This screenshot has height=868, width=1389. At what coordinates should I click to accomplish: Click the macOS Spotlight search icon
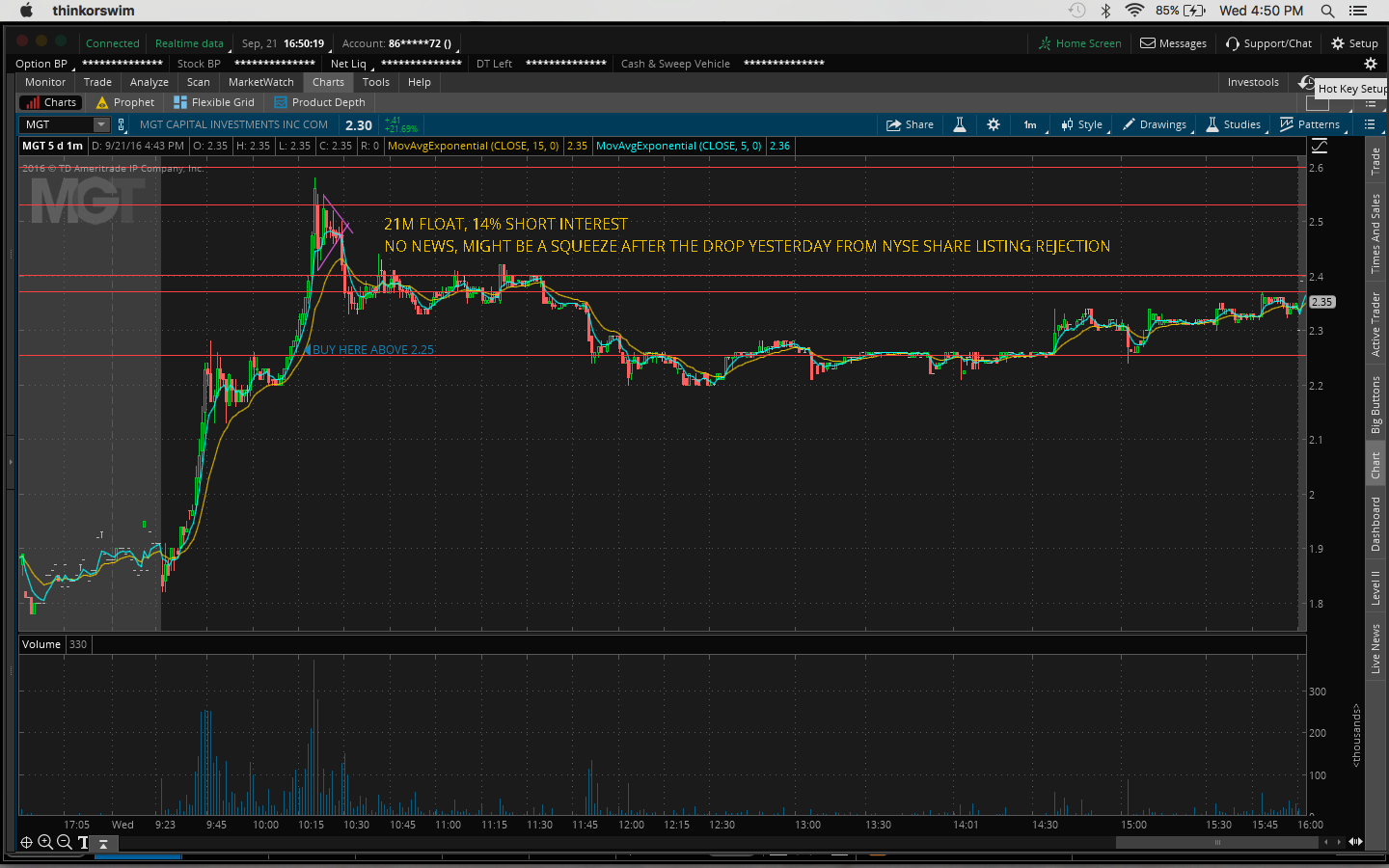1327,11
